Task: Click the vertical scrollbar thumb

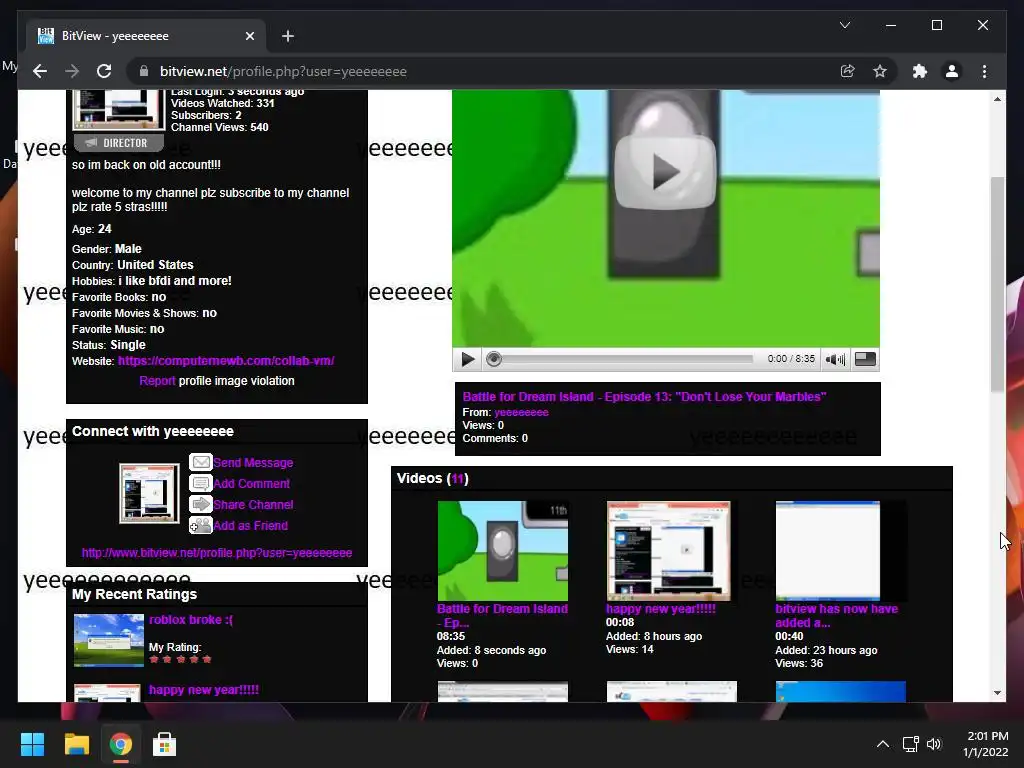Action: pyautogui.click(x=997, y=284)
